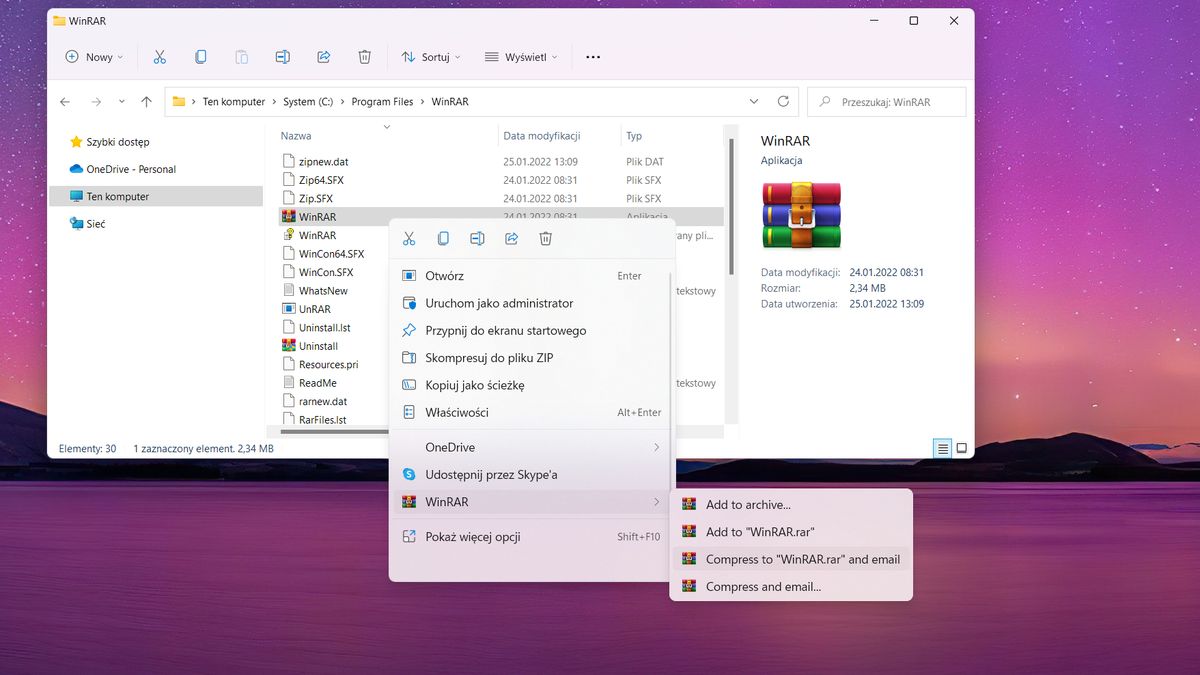Click the Copy icon in Explorer toolbar
Screen dimensions: 1200x675
click(x=200, y=57)
